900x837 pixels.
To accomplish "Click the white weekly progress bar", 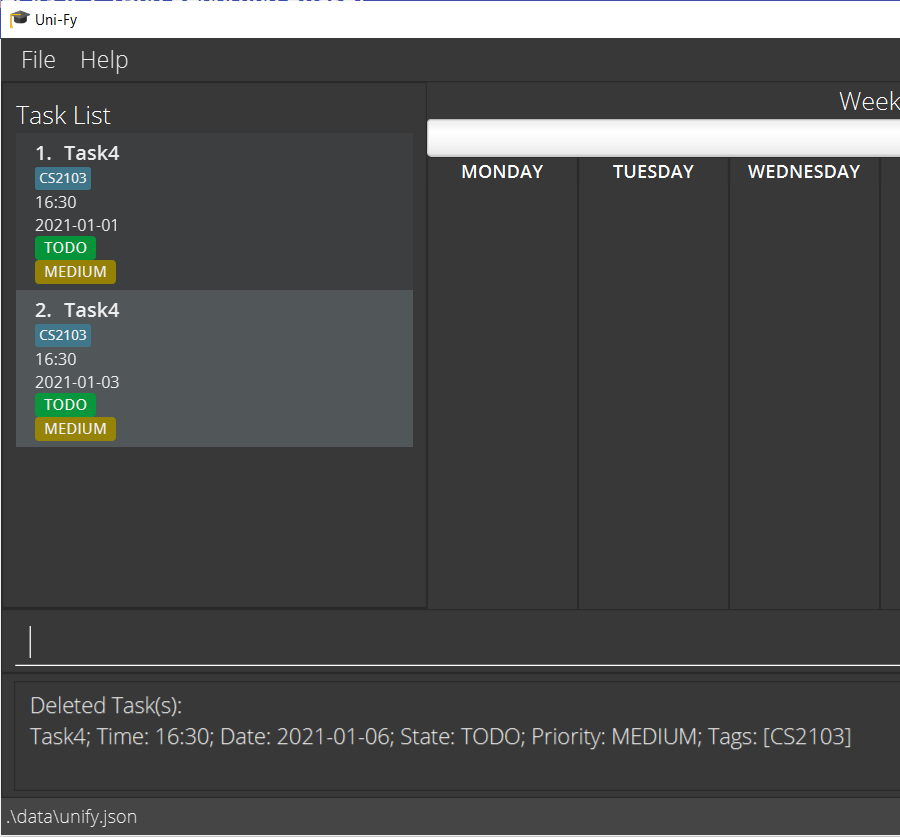I will coord(664,138).
